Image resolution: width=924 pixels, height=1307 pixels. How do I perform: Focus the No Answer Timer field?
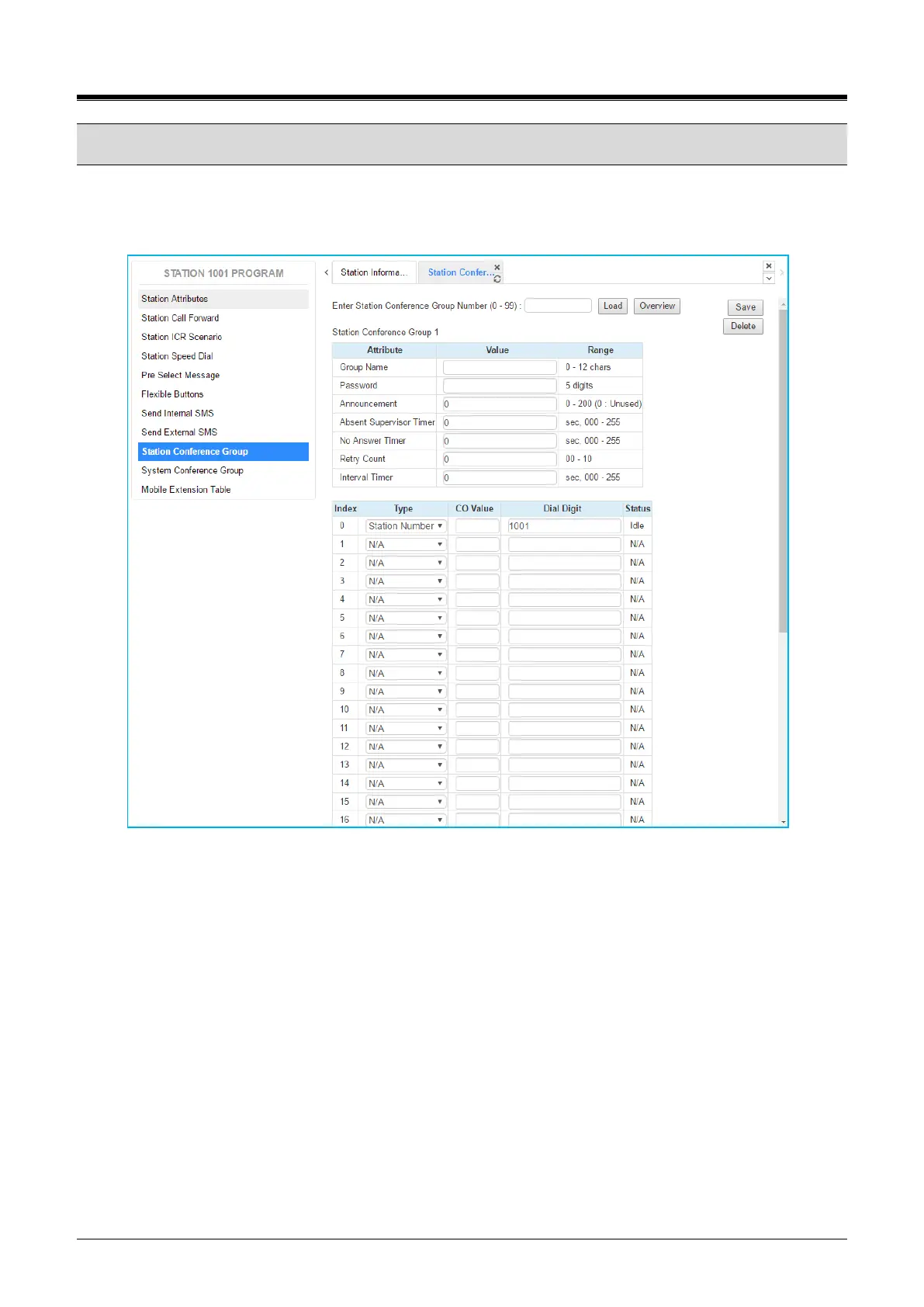click(500, 441)
